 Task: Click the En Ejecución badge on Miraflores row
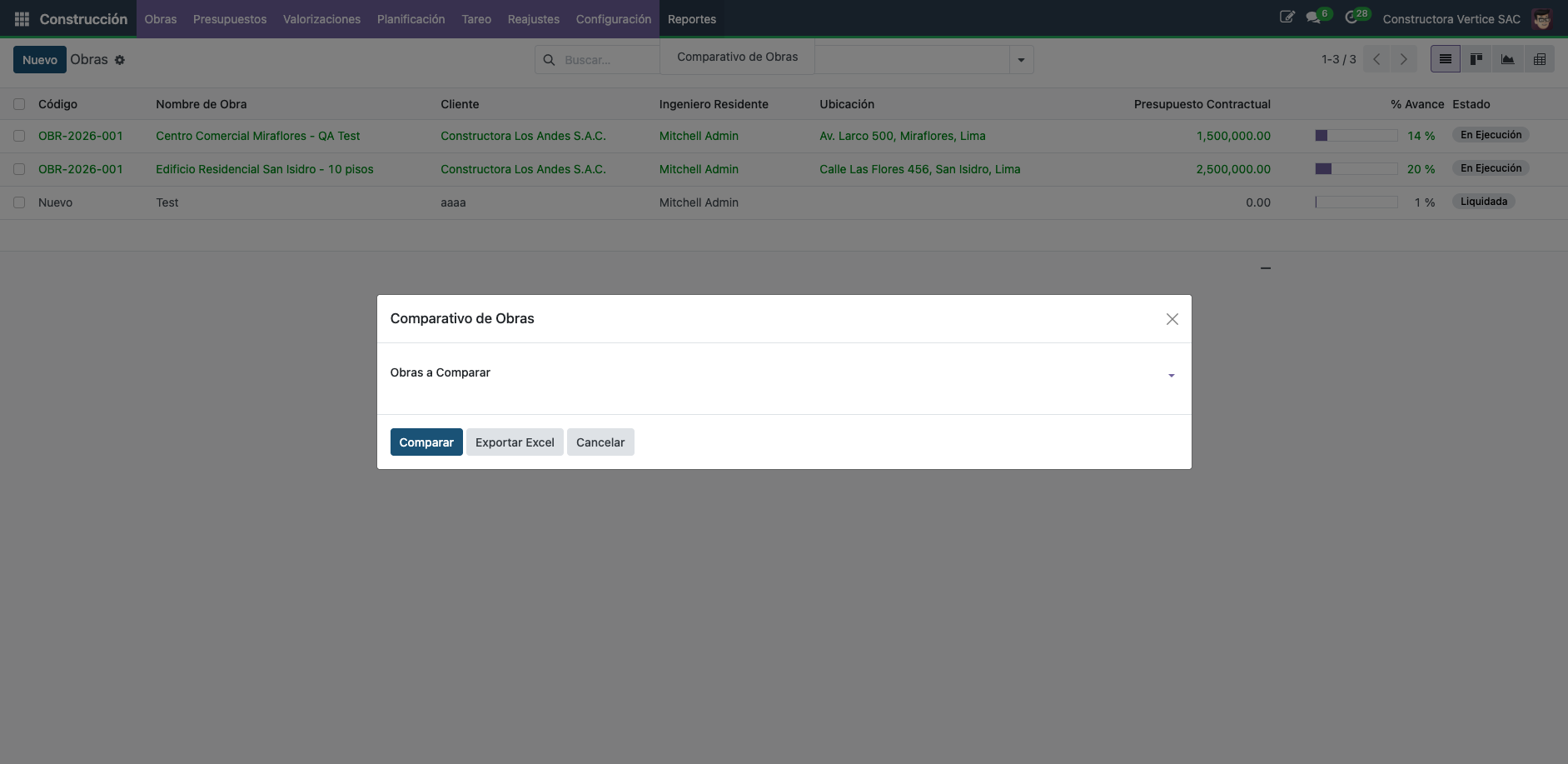tap(1491, 135)
